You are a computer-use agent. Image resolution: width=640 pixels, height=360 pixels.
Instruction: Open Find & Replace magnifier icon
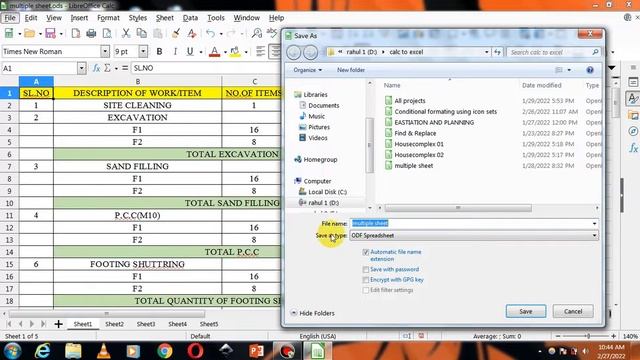(x=257, y=33)
